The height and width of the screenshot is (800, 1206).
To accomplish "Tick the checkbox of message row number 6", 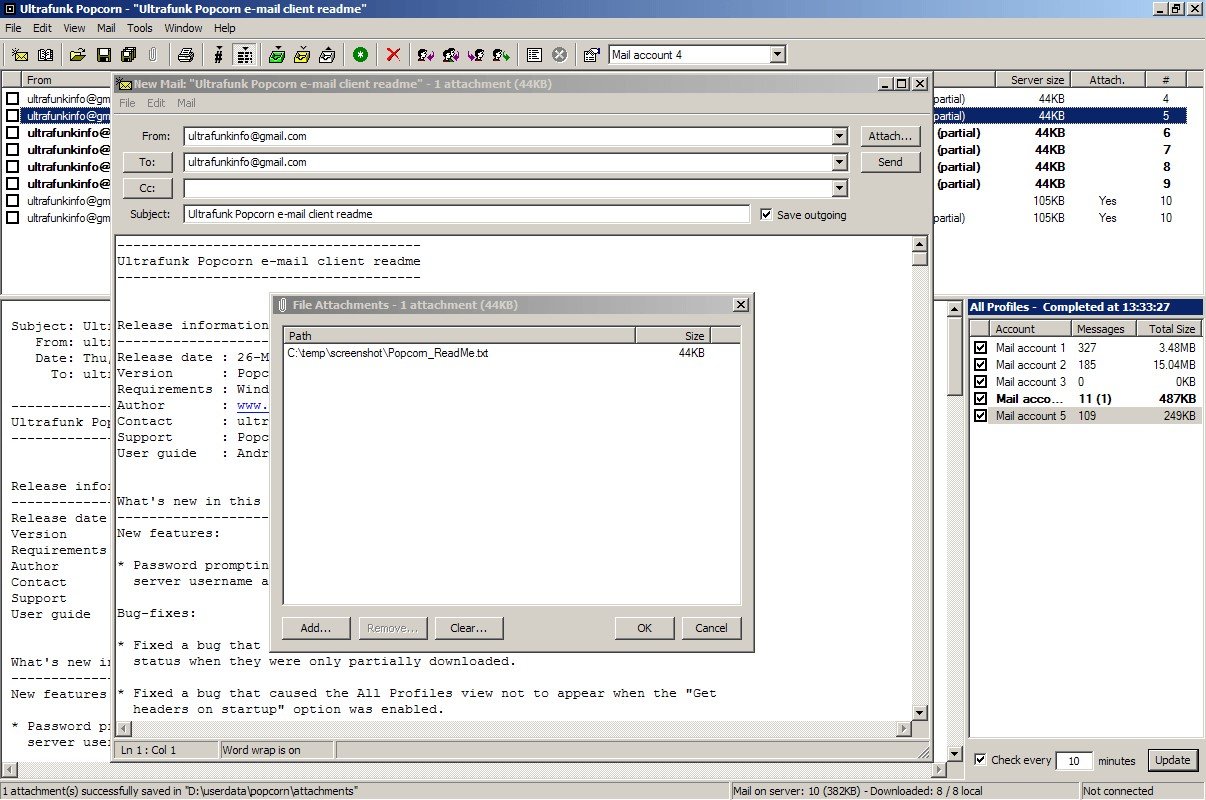I will click(x=13, y=133).
